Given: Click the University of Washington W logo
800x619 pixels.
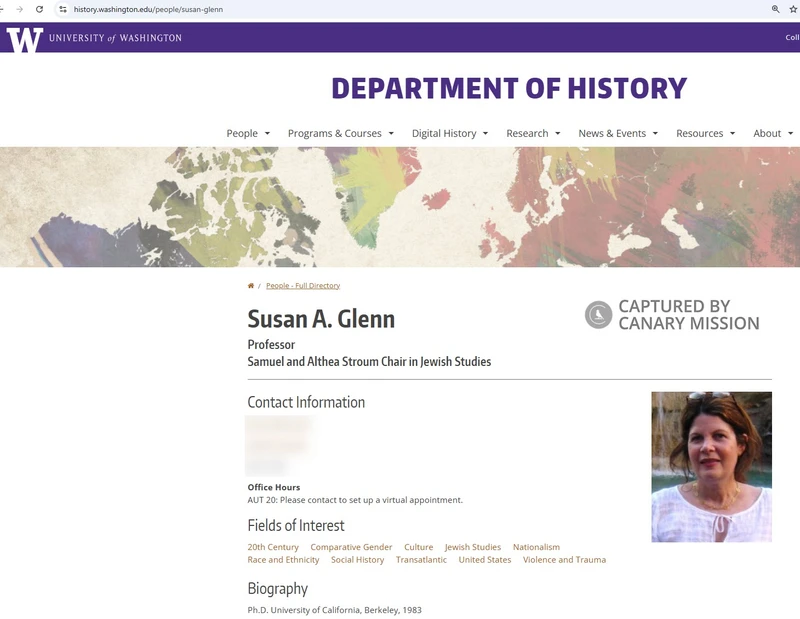Looking at the screenshot, I should [24, 39].
